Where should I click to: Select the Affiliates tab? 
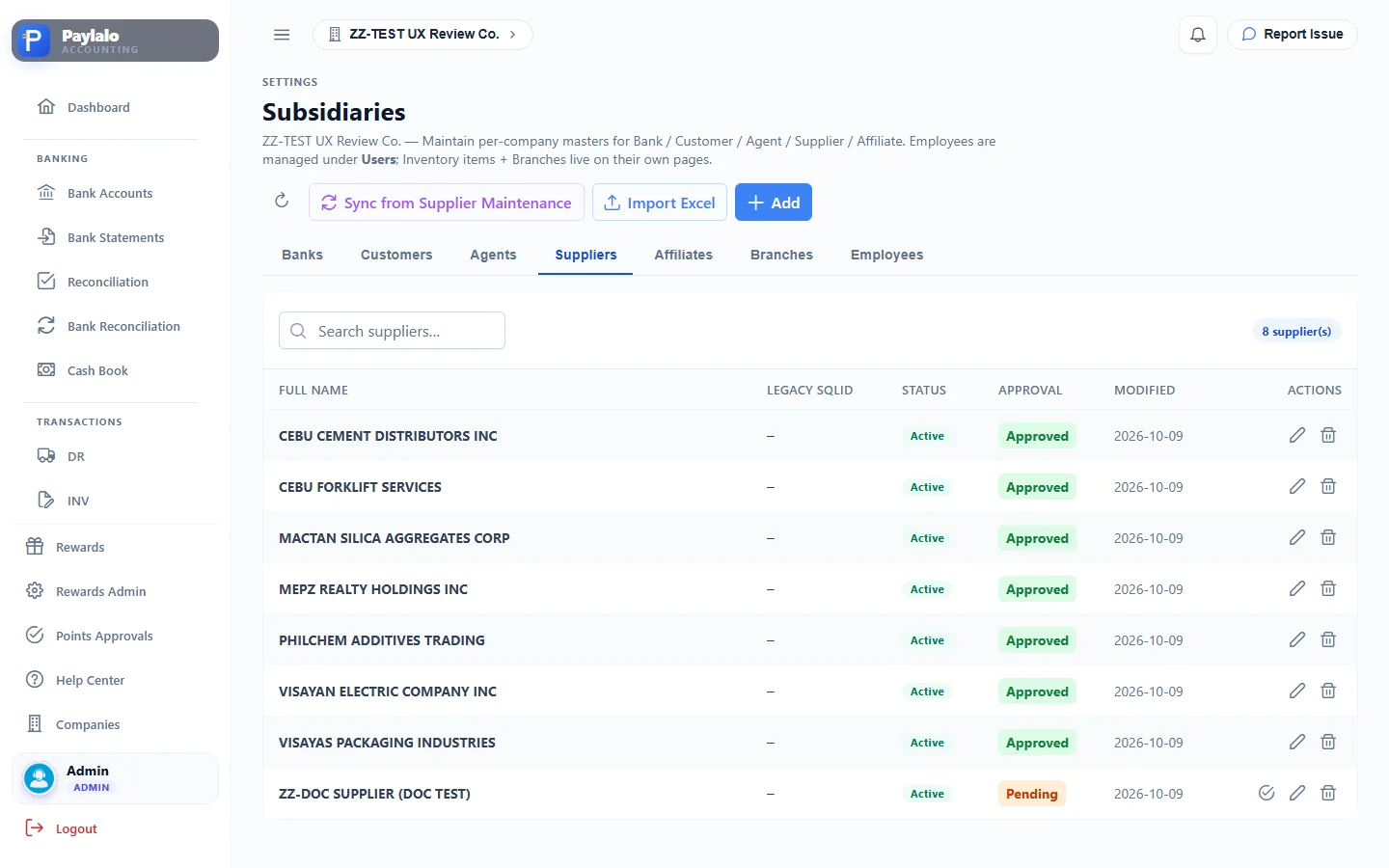[683, 255]
